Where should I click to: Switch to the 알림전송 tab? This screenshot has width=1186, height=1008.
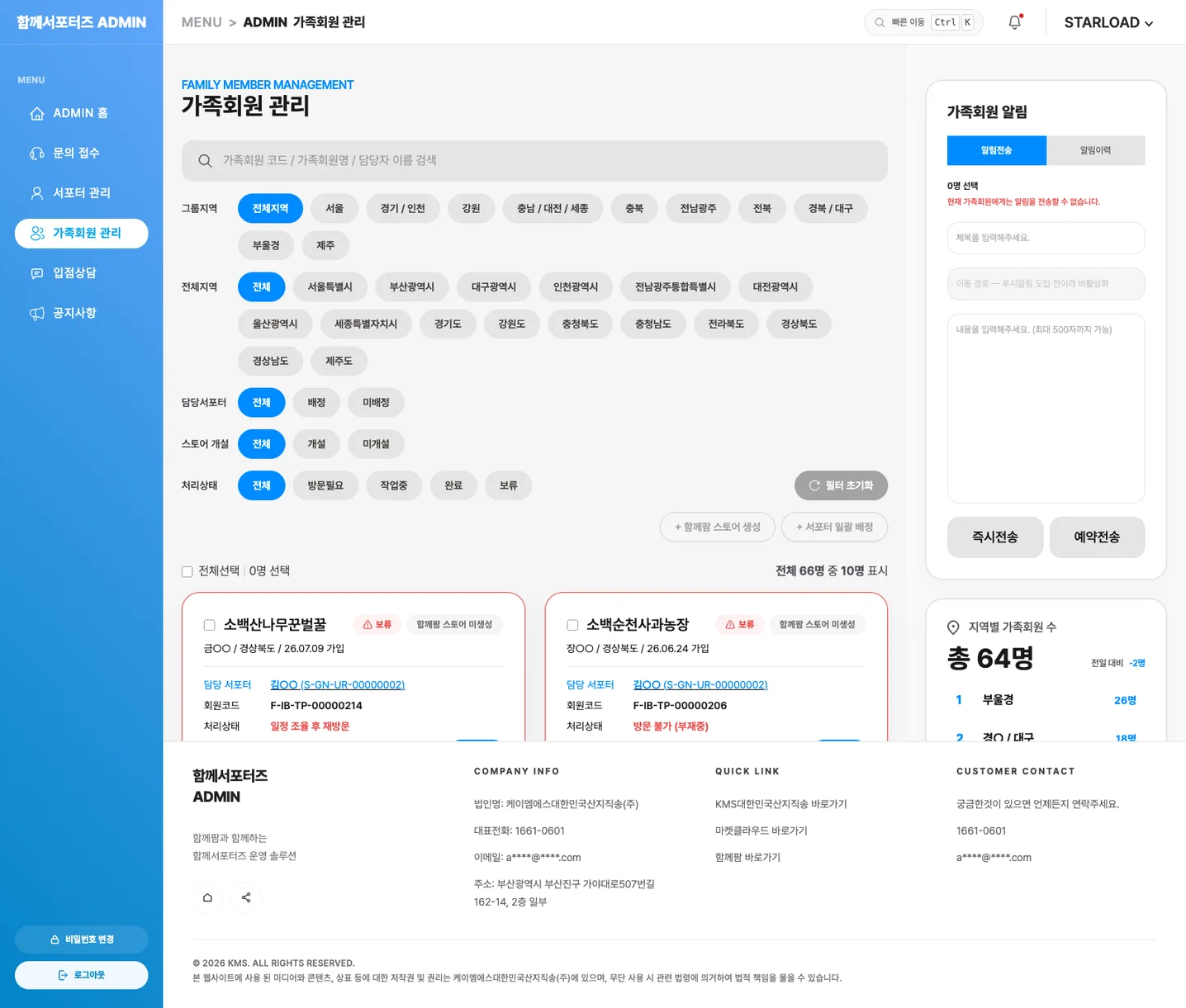997,150
